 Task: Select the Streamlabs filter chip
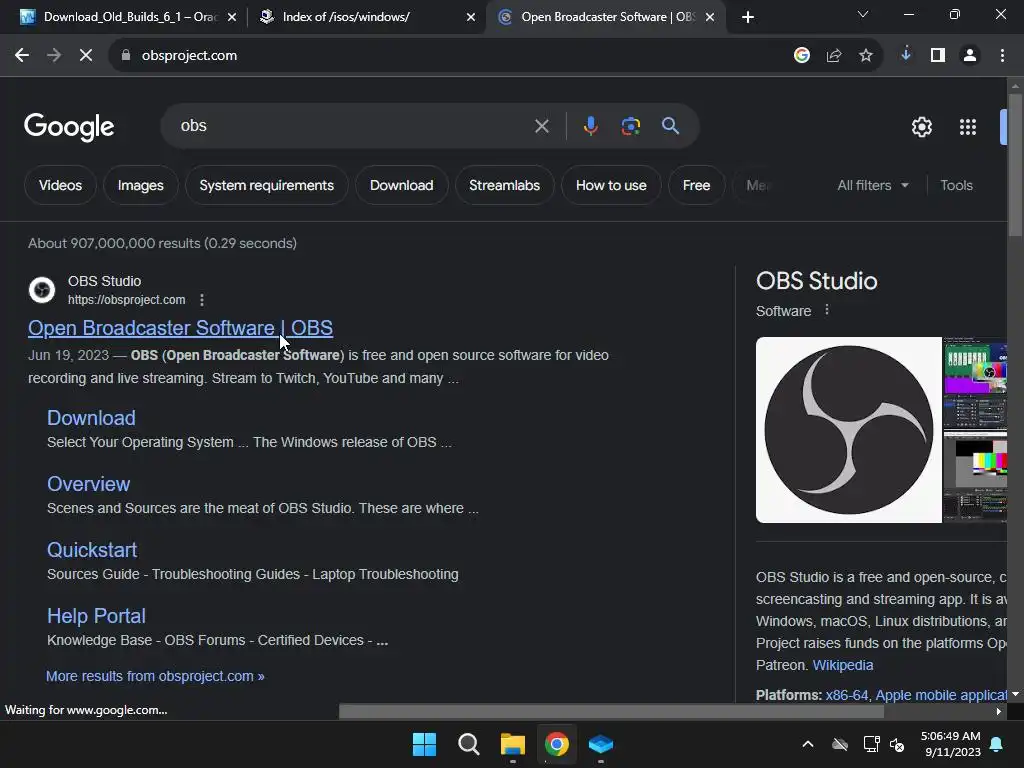click(504, 185)
